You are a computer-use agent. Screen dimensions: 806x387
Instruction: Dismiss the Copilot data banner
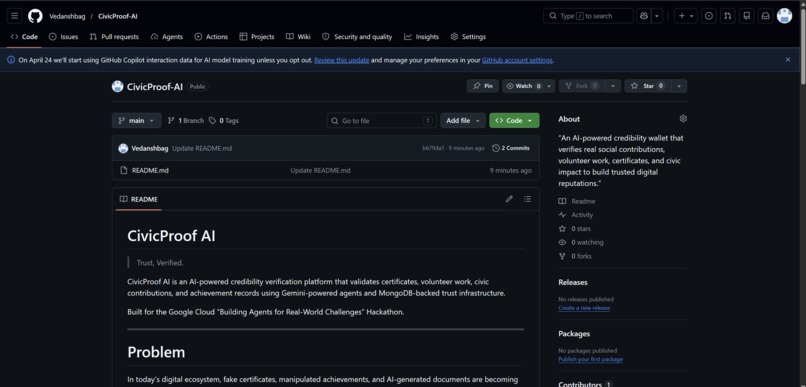point(787,60)
